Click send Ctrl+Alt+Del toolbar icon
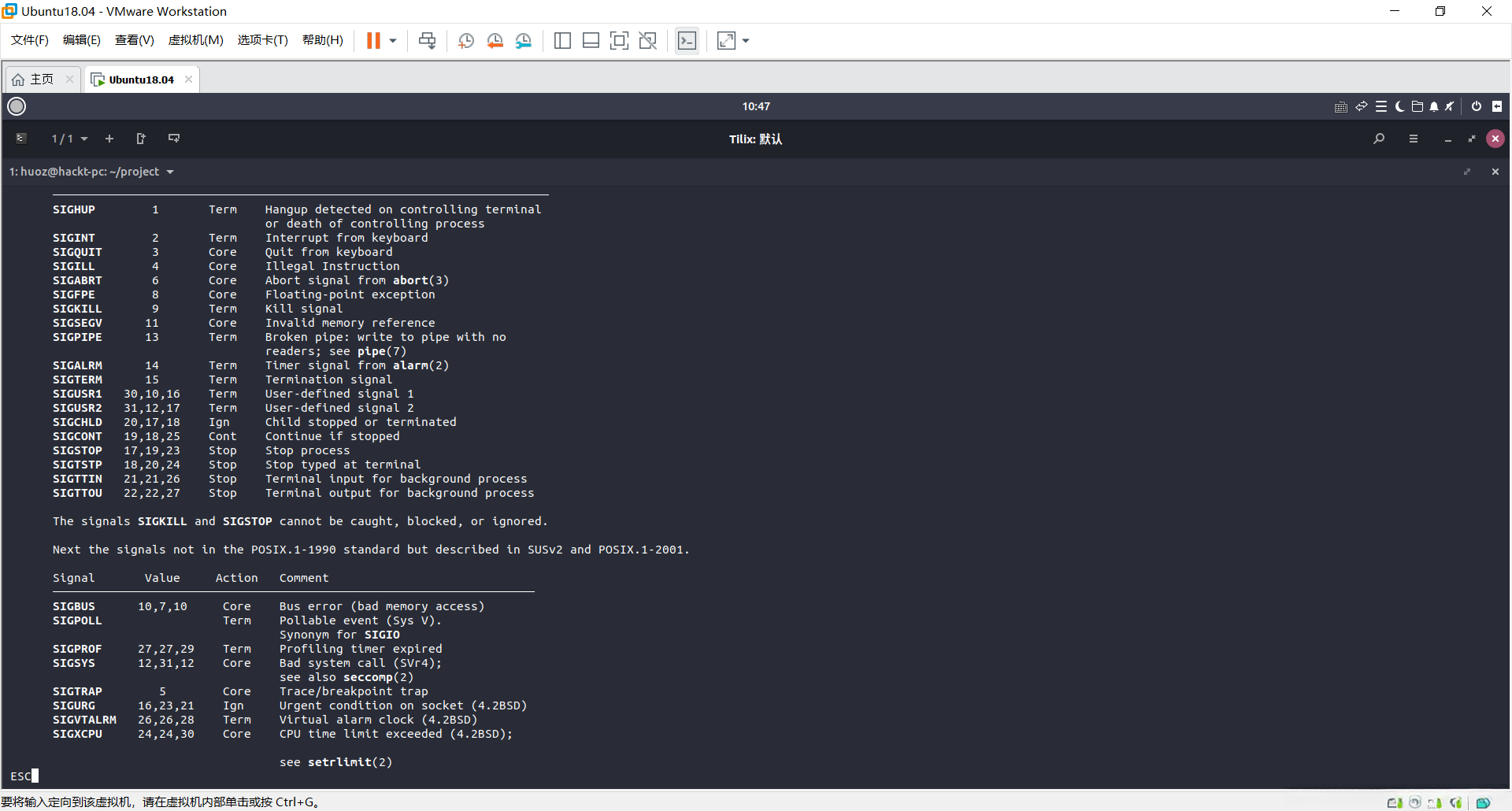This screenshot has height=811, width=1512. click(x=428, y=41)
